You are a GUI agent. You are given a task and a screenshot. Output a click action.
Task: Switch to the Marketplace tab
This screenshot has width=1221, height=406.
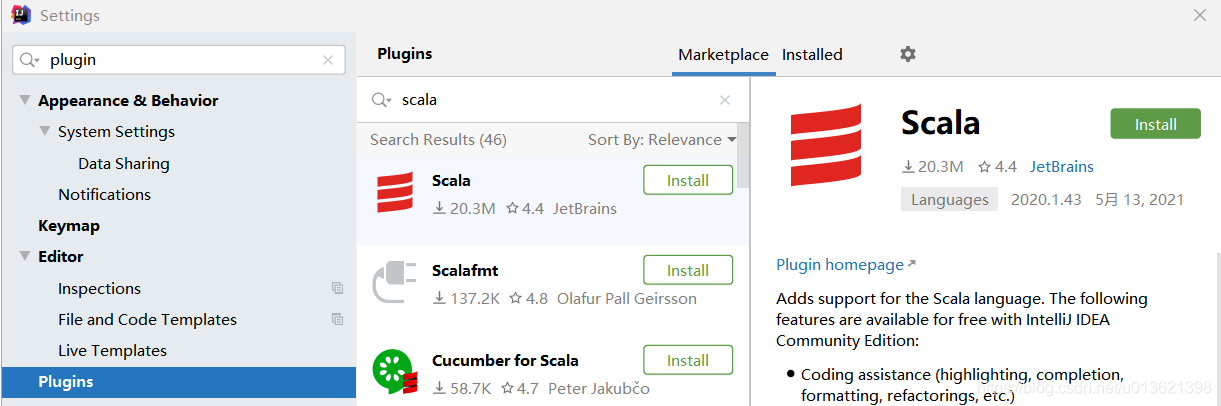pyautogui.click(x=723, y=55)
